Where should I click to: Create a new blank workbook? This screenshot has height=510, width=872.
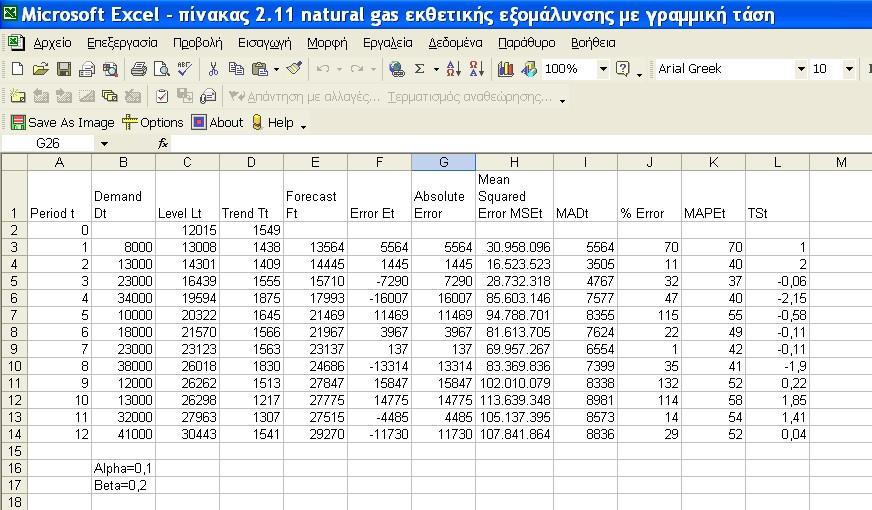17,69
